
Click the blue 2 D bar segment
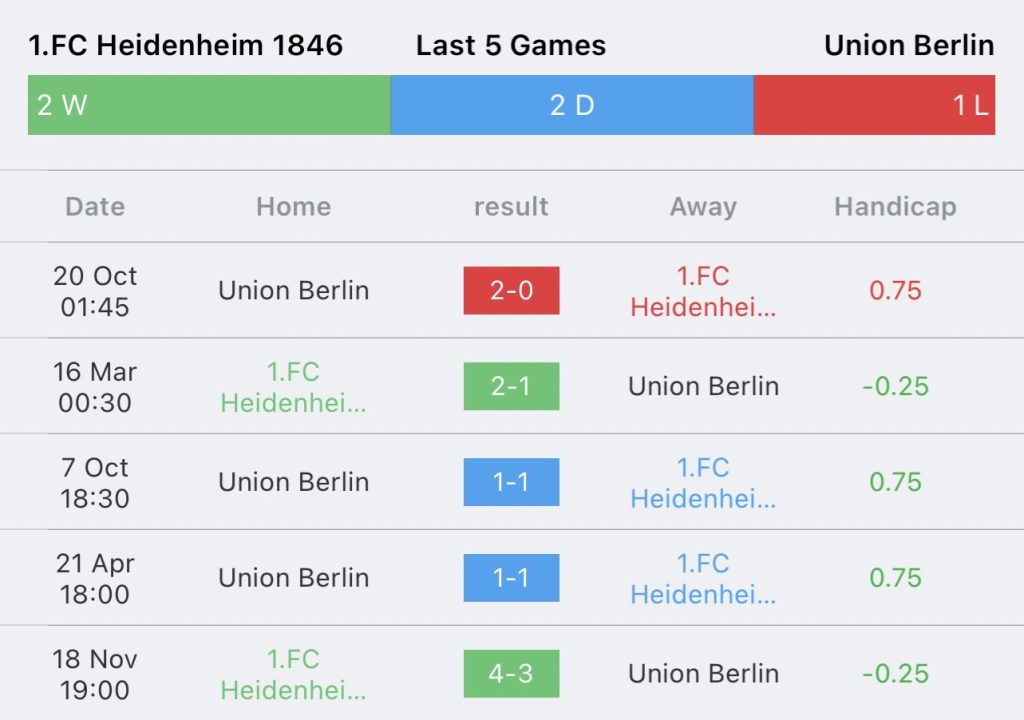click(571, 105)
